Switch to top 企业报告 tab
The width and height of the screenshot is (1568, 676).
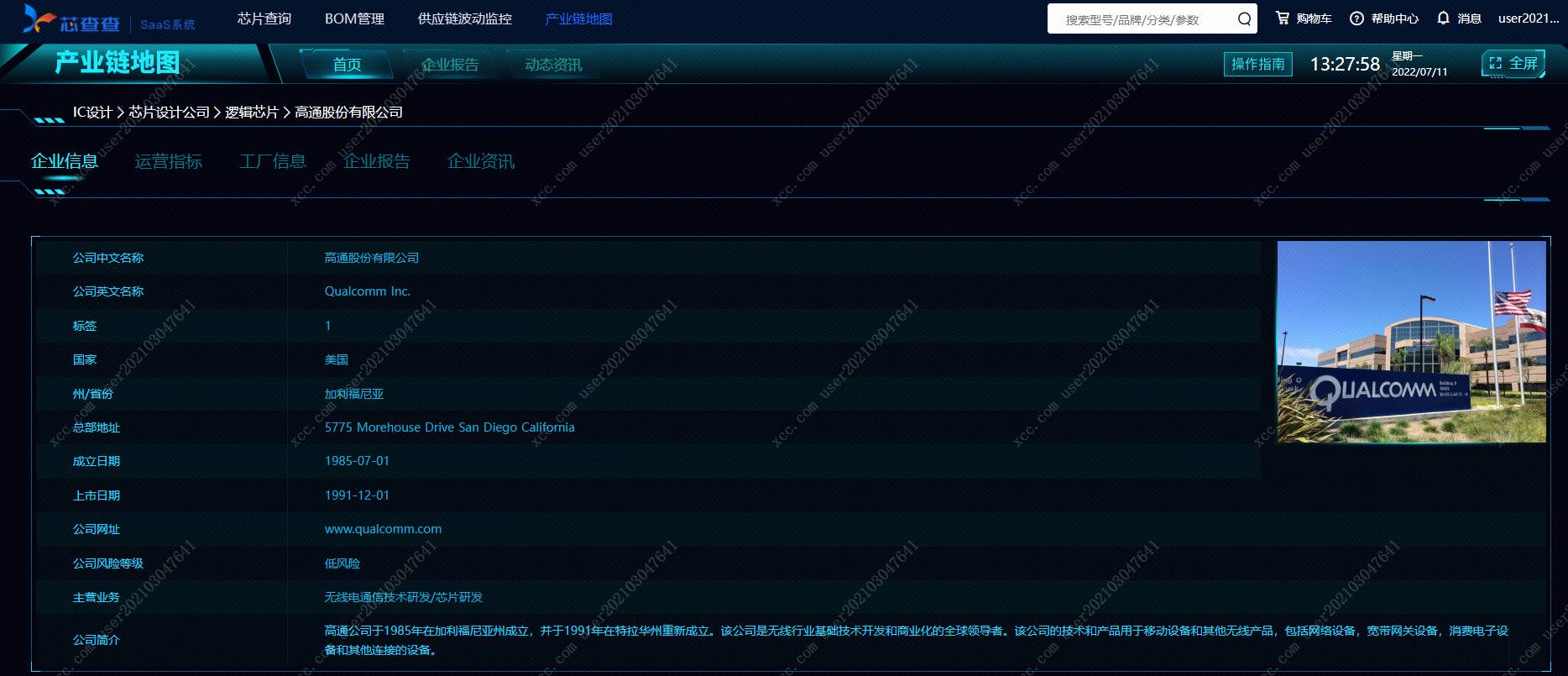[x=450, y=65]
